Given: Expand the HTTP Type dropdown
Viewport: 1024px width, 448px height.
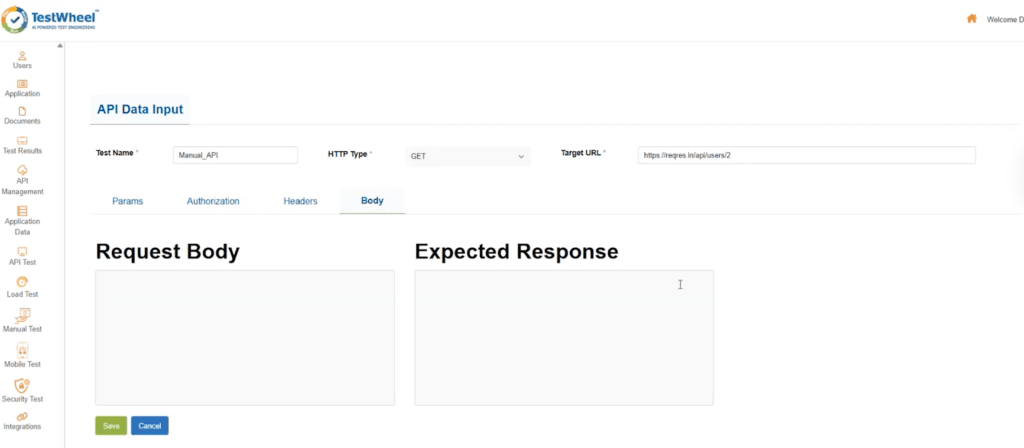Looking at the screenshot, I should pos(467,156).
